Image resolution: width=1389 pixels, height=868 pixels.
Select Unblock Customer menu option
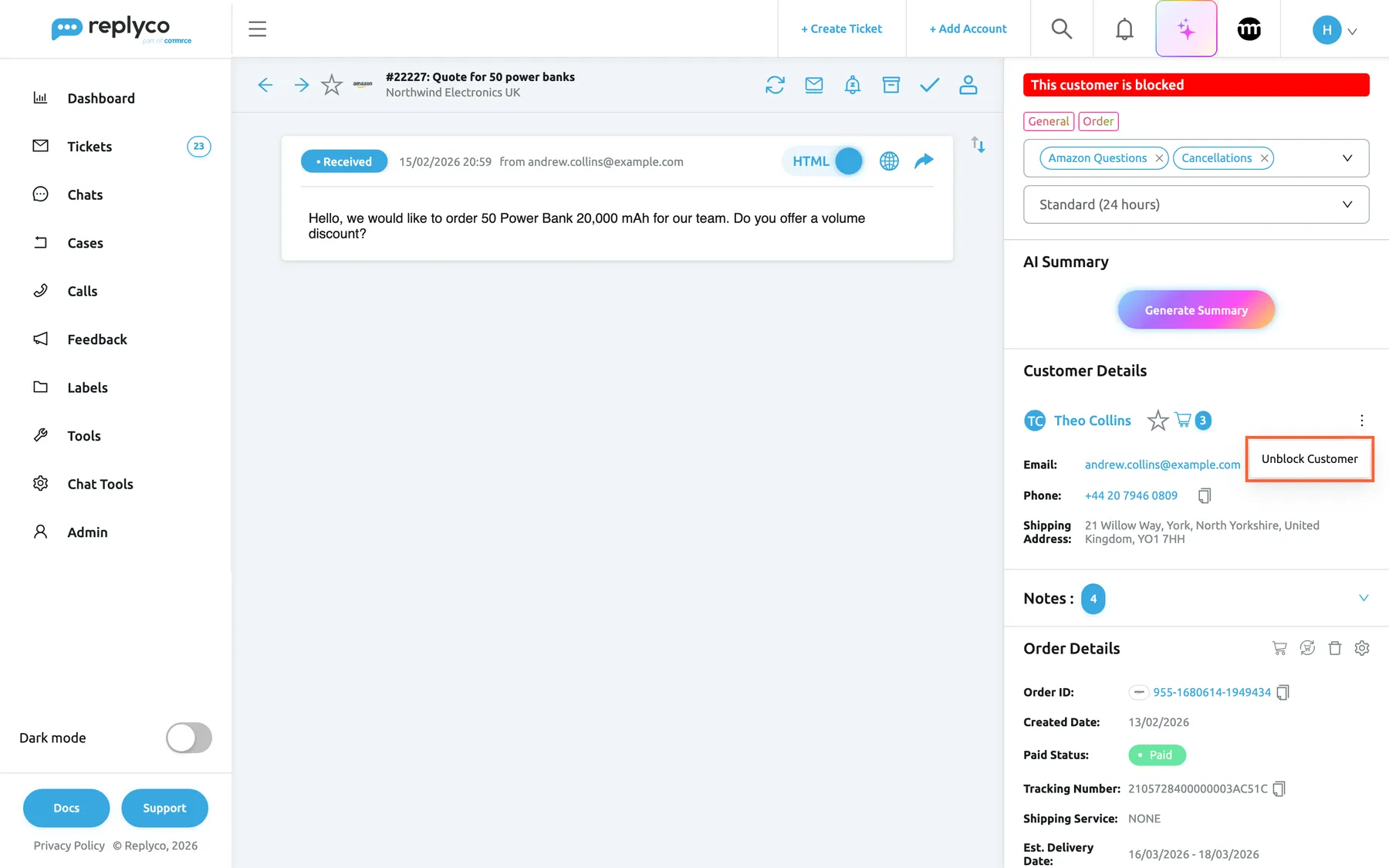[1310, 459]
